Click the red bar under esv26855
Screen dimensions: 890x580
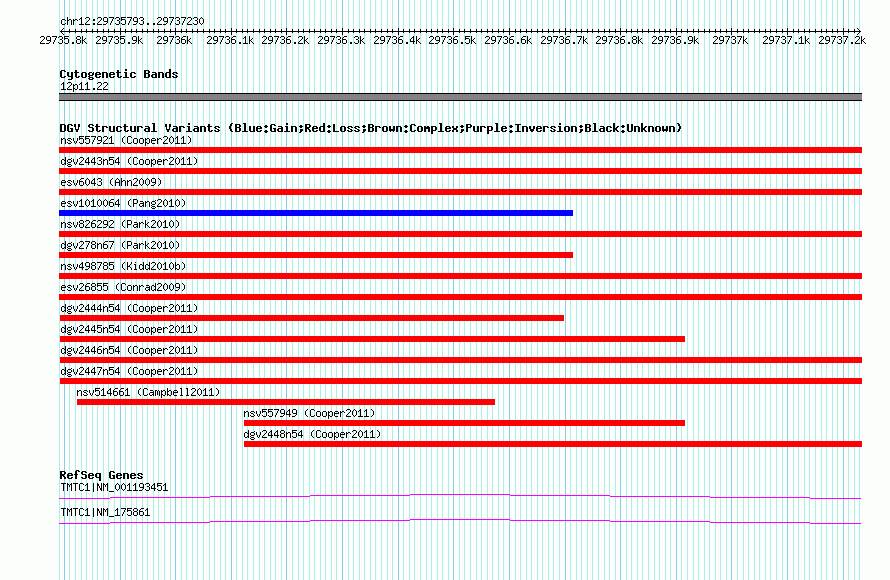click(x=460, y=297)
